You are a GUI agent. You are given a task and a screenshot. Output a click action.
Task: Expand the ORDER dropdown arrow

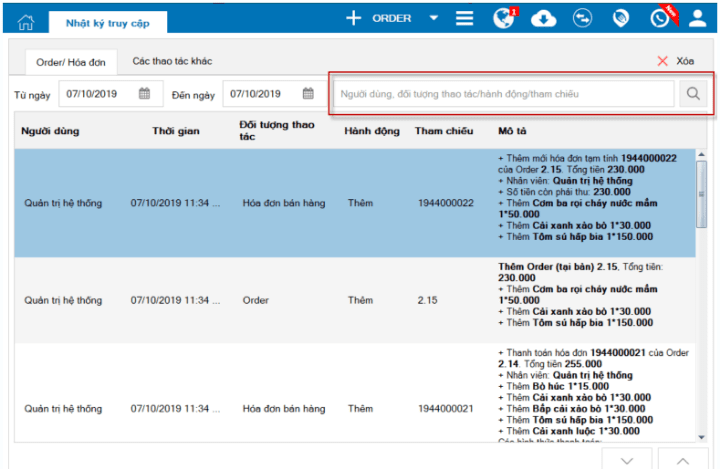point(433,18)
